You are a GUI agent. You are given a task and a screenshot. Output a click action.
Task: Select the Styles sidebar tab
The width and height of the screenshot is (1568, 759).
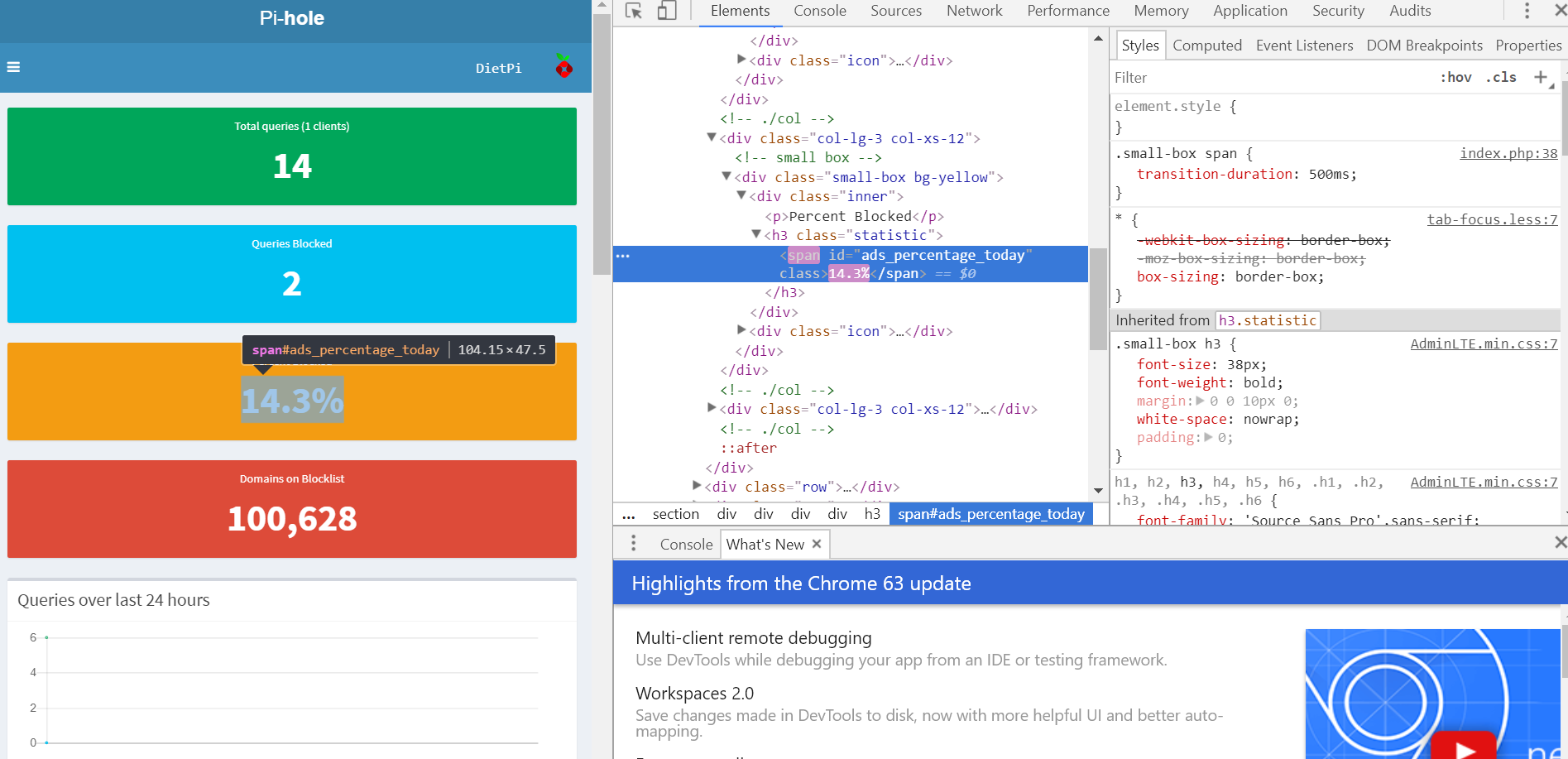(x=1140, y=46)
